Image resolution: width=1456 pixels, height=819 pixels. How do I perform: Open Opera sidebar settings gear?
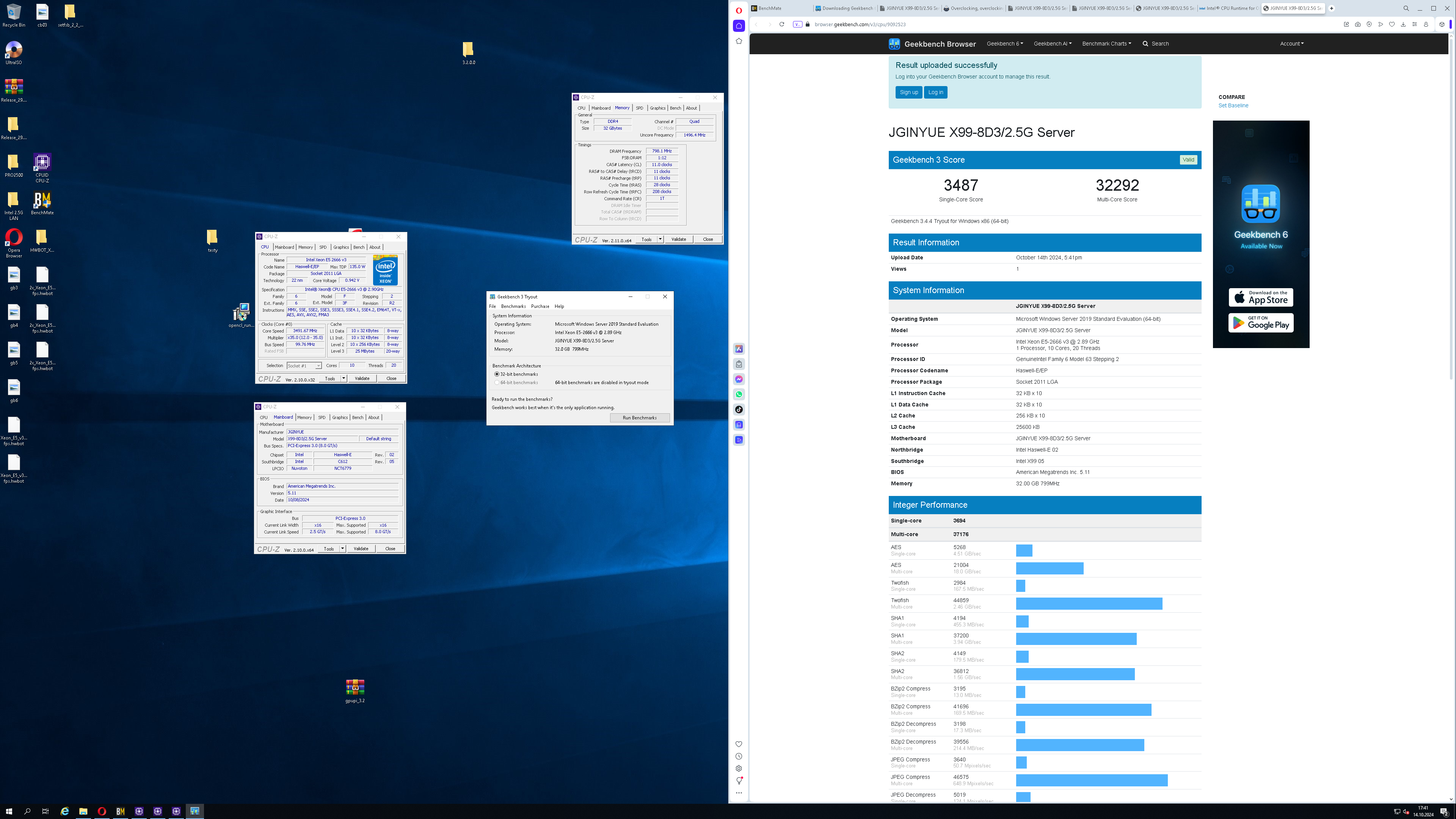click(x=739, y=769)
